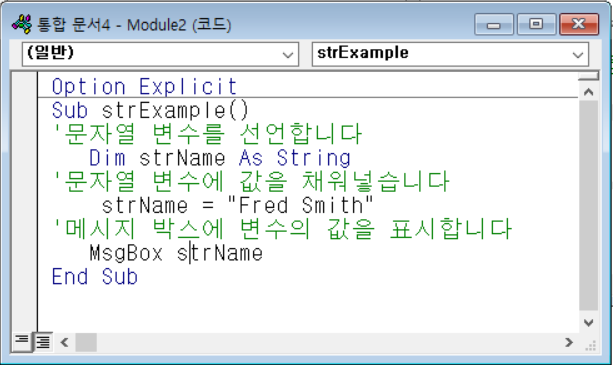The height and width of the screenshot is (365, 613).
Task: Close the Module2 code window
Action: 579,24
